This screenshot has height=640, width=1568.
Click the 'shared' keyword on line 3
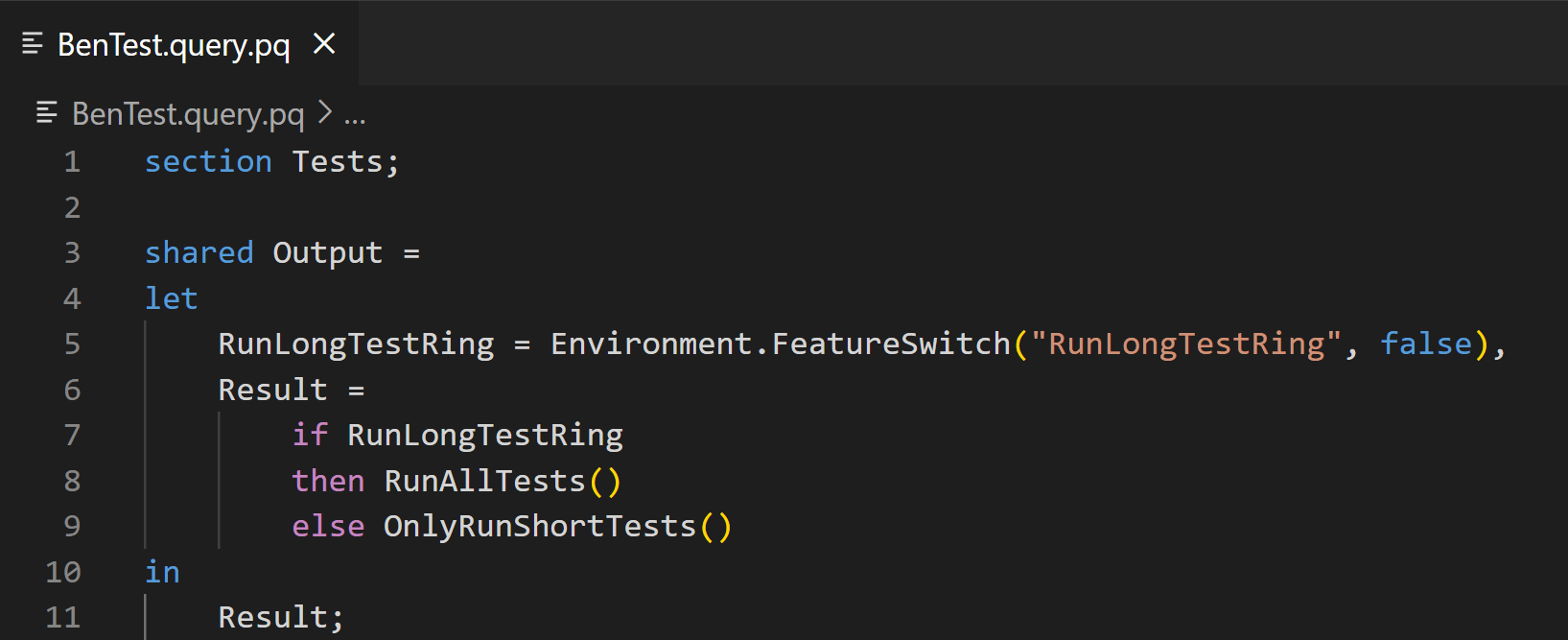pyautogui.click(x=199, y=252)
